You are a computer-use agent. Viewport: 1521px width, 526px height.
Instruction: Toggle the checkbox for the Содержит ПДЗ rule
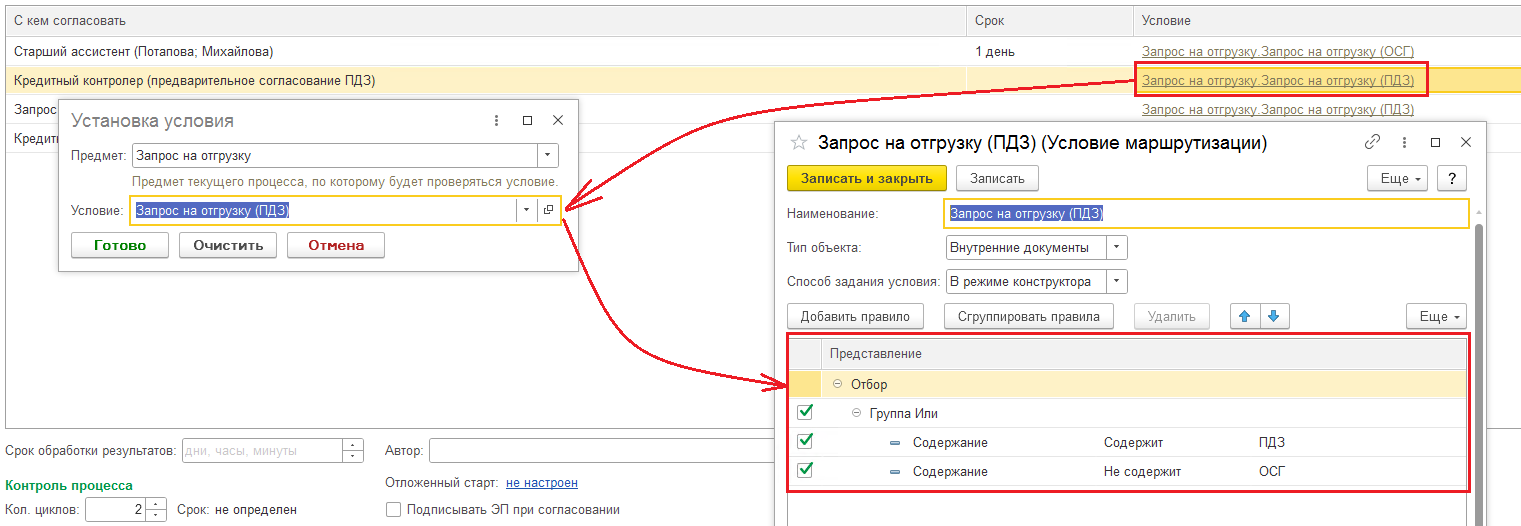pos(805,442)
